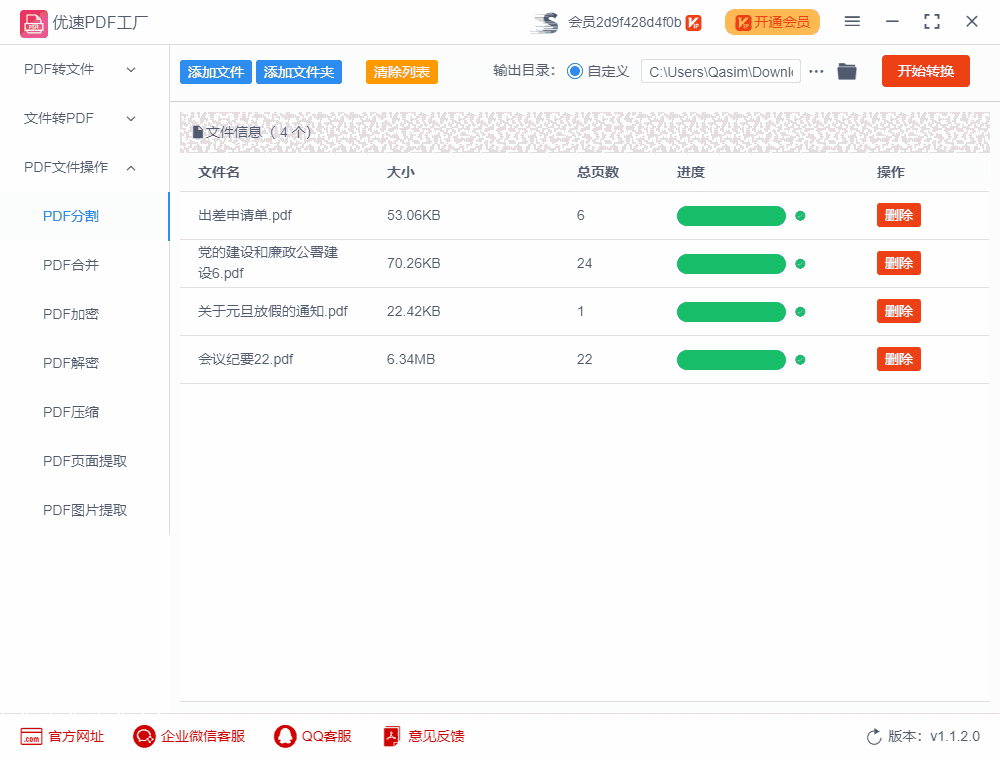Click the QQ客服 support icon

pos(283,736)
